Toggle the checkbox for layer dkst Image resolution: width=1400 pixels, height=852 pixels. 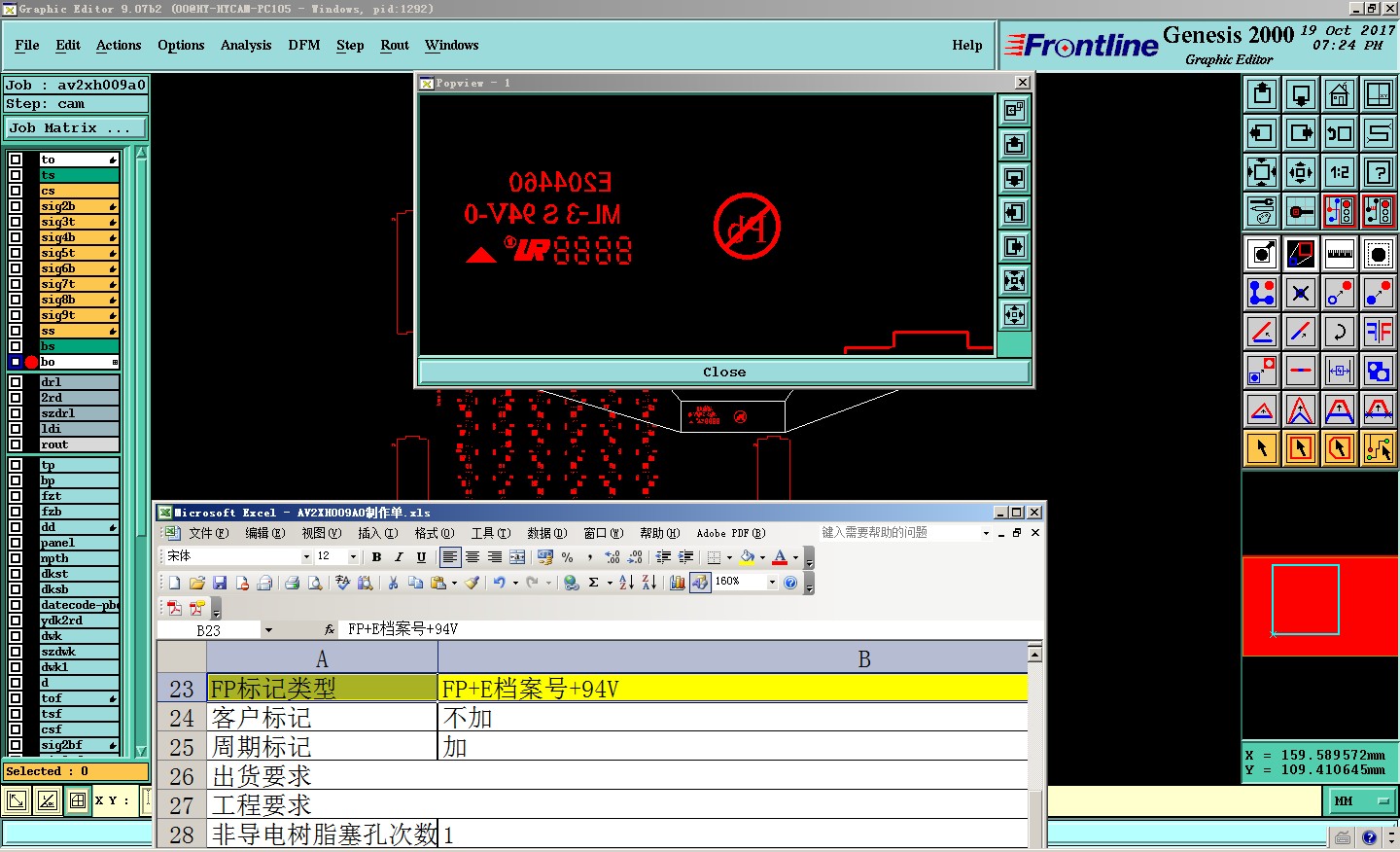point(16,574)
